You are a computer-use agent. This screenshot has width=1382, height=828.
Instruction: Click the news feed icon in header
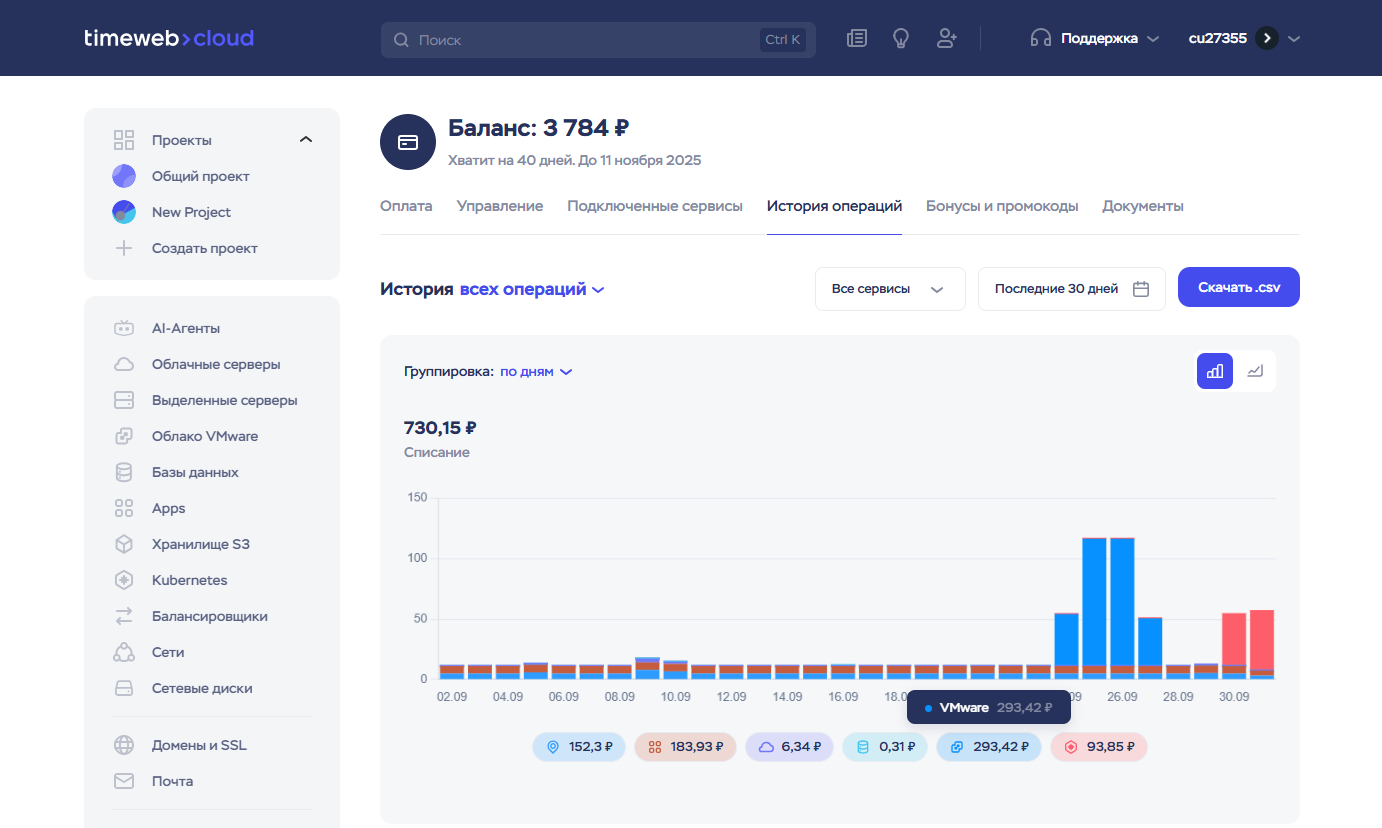coord(856,39)
